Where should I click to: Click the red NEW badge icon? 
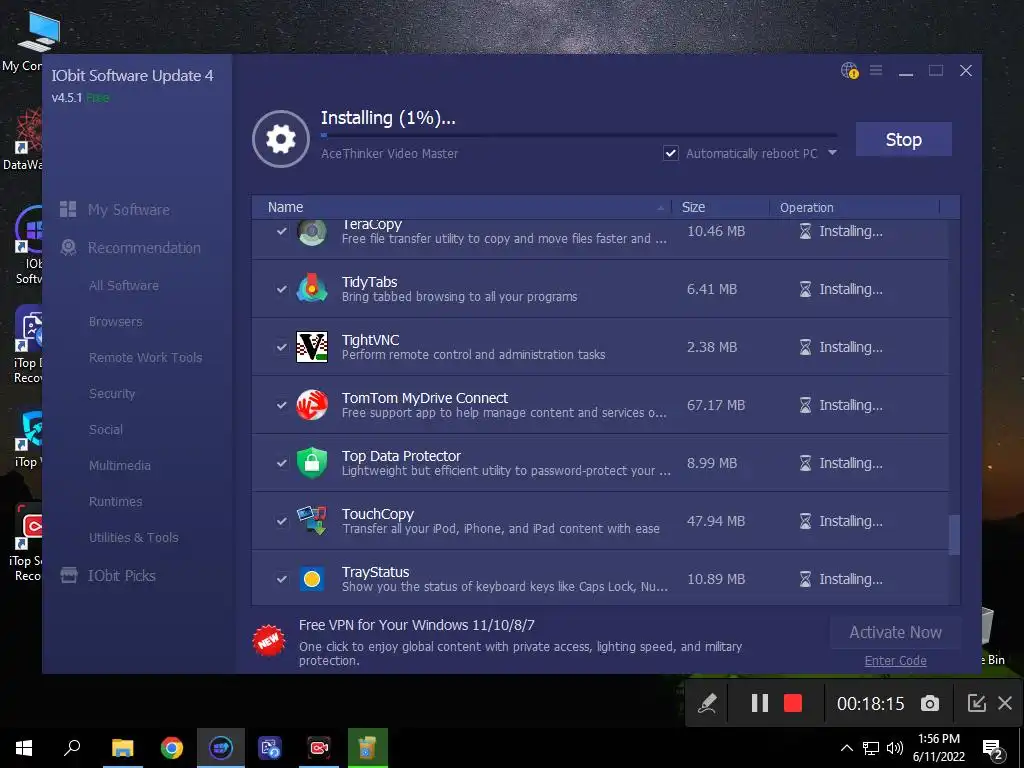pos(268,641)
